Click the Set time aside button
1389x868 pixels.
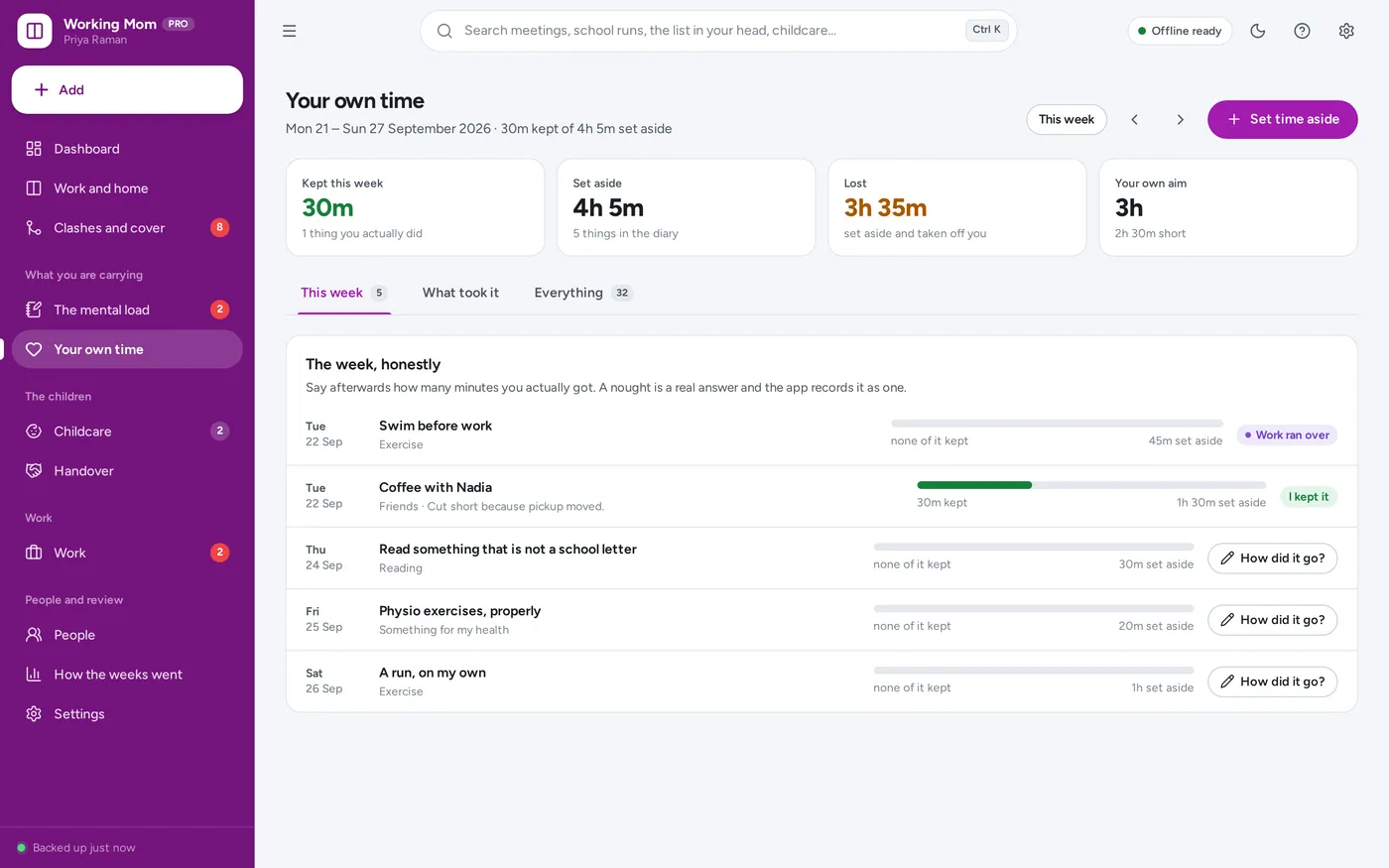coord(1282,119)
